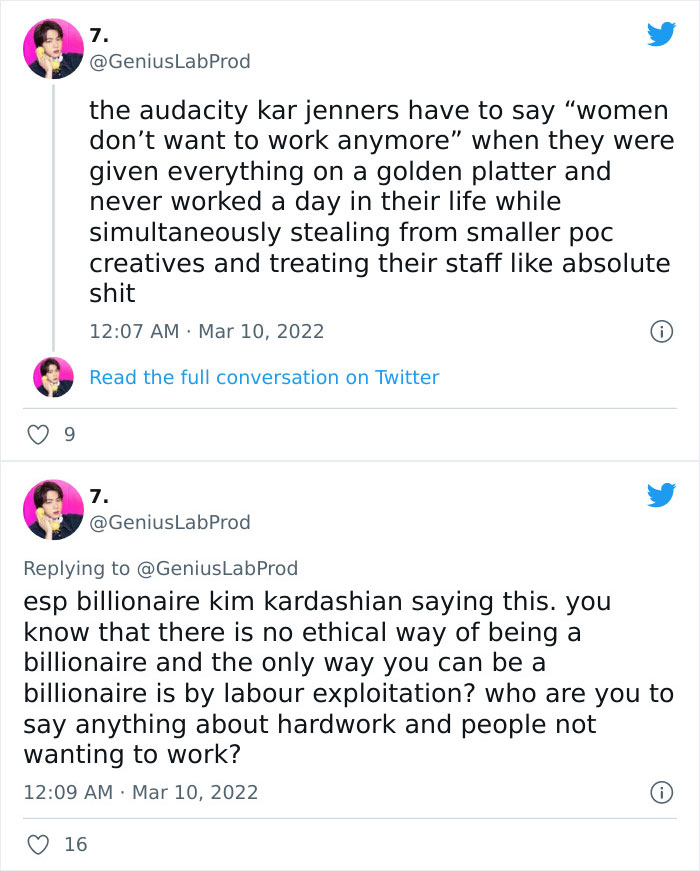700x871 pixels.
Task: Click the Twitter bird icon on the first tweet
Action: [662, 34]
